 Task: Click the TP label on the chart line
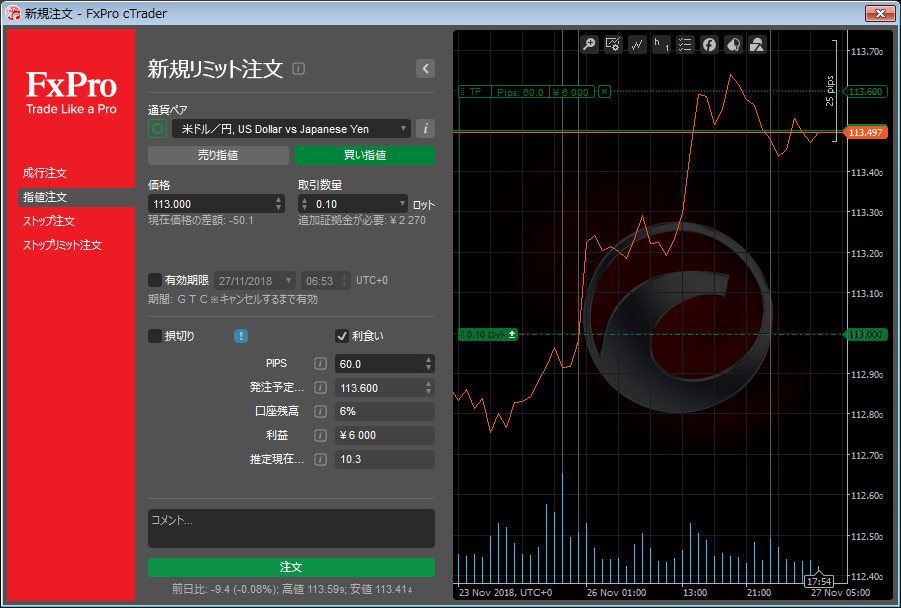tap(475, 91)
